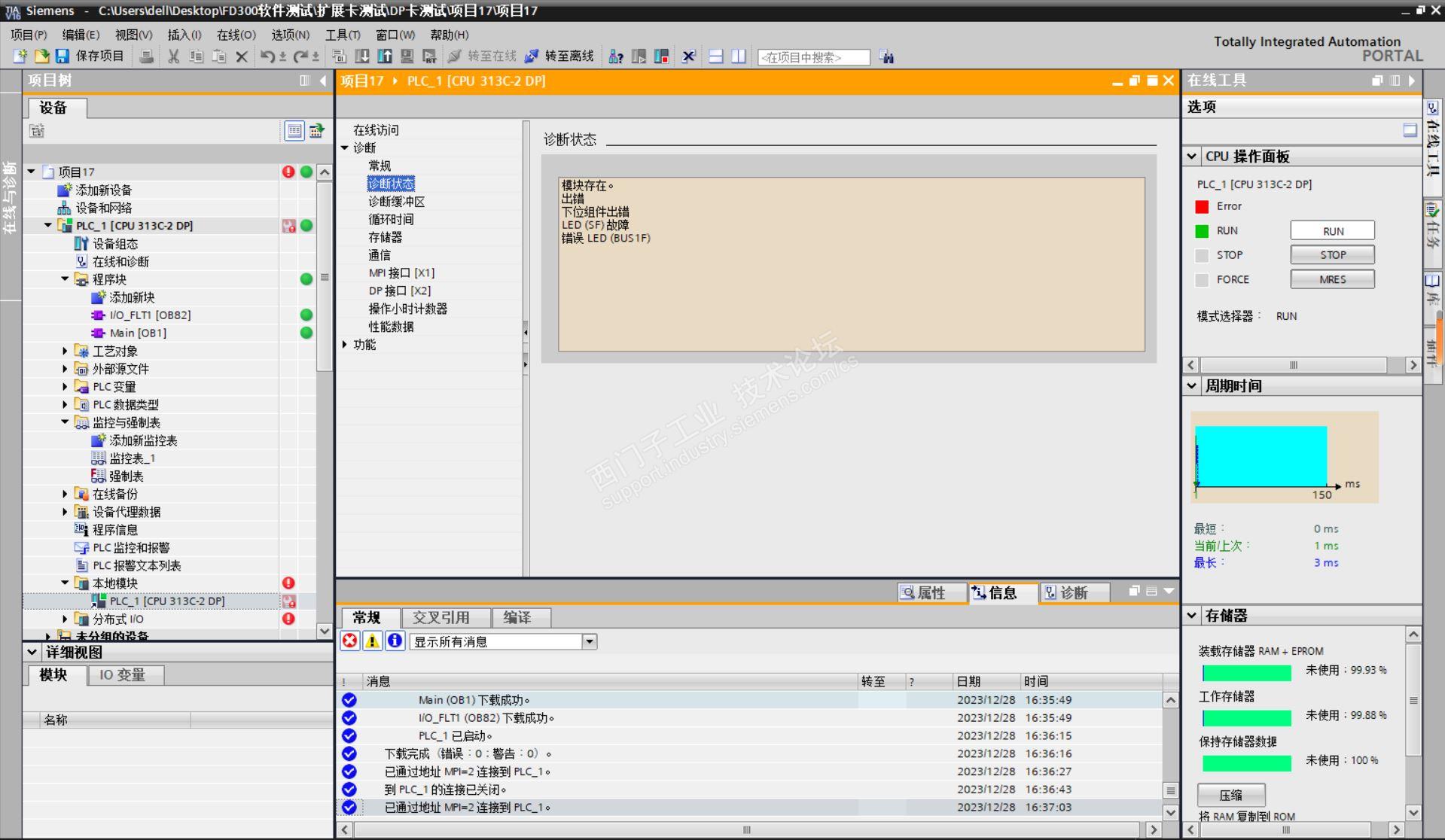Click the project search input field
Screen dimensions: 1445x840
(813, 57)
